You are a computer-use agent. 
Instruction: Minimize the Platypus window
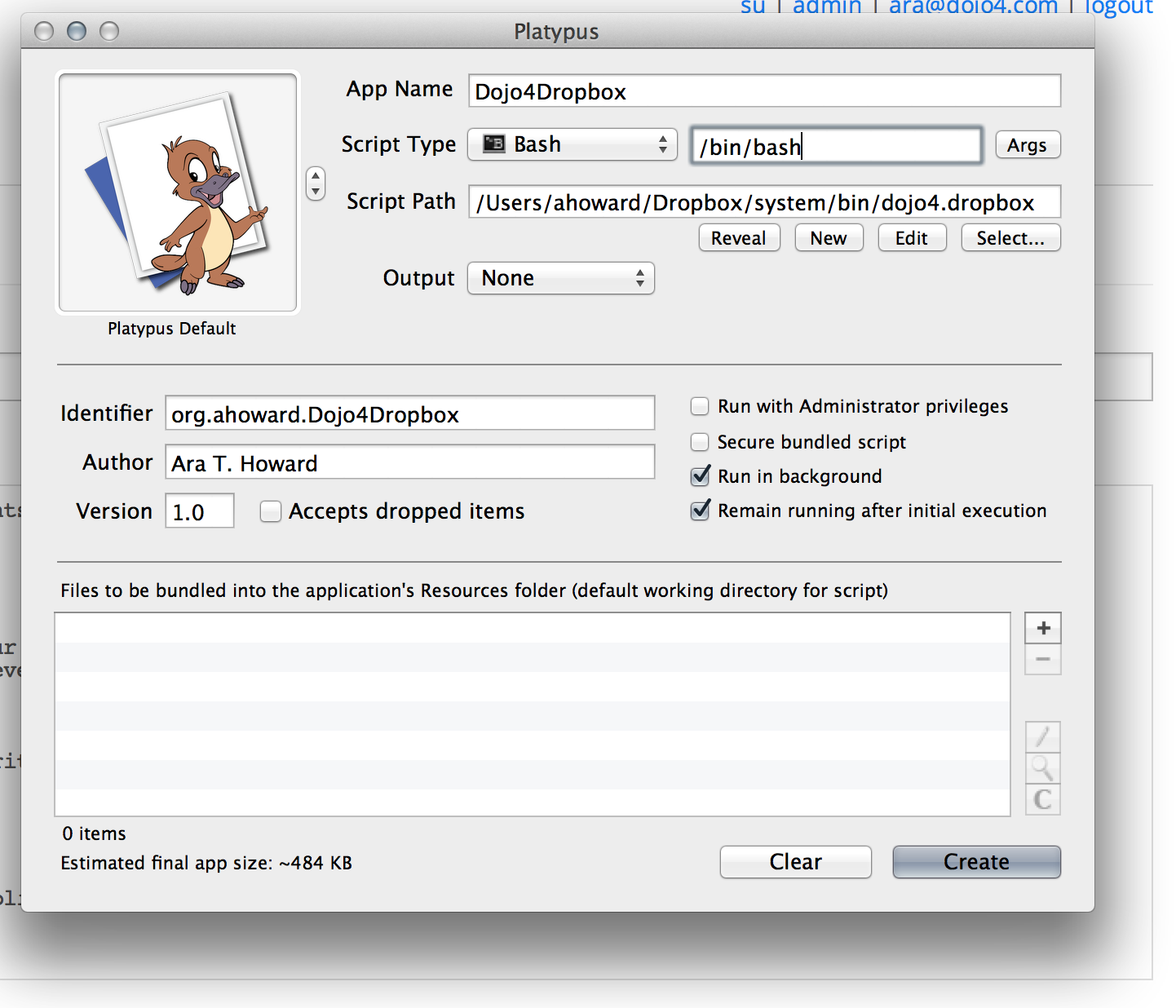click(77, 31)
